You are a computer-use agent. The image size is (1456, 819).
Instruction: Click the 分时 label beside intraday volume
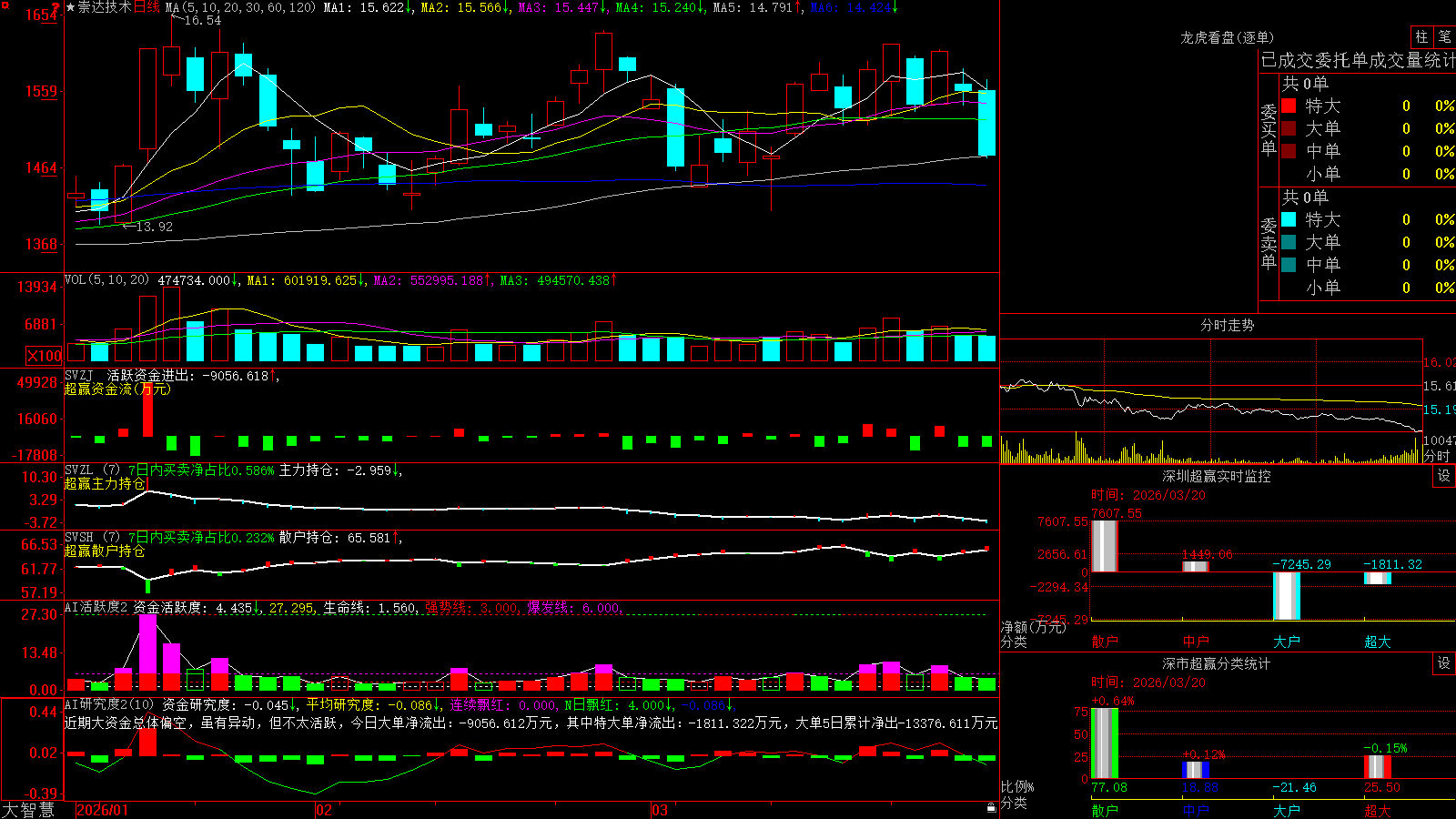pyautogui.click(x=1437, y=455)
